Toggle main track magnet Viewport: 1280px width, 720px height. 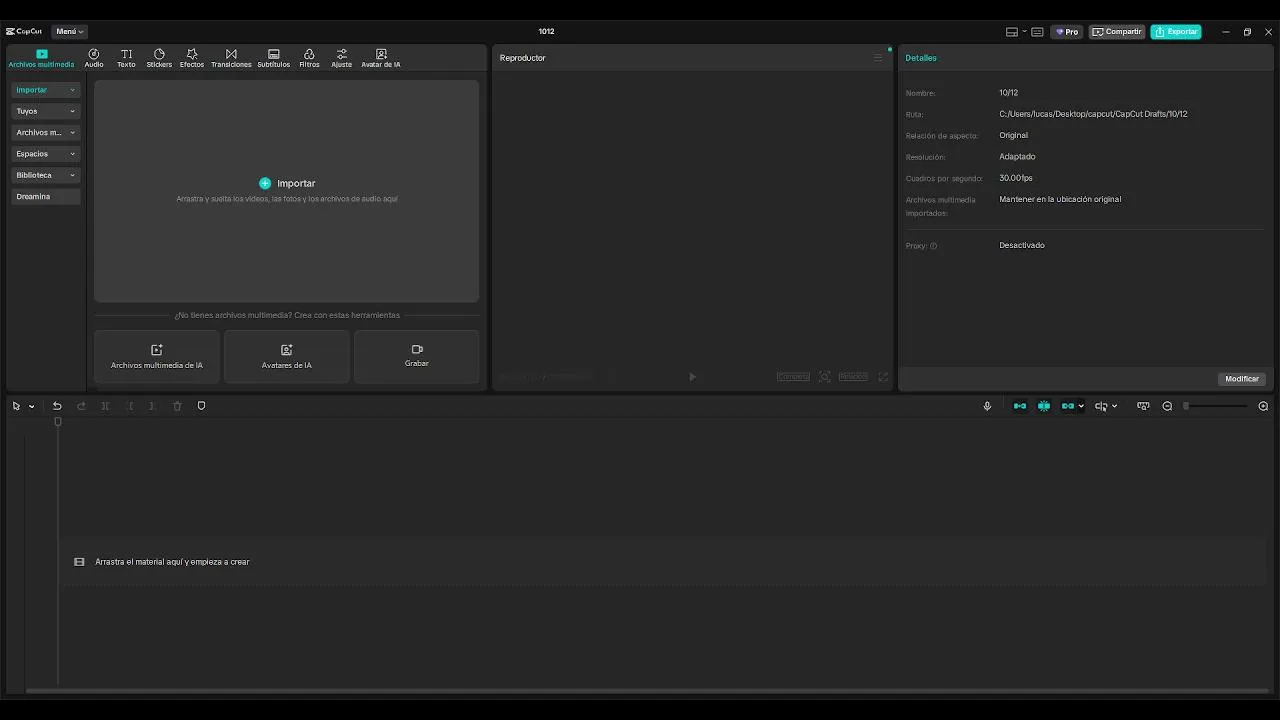[1020, 406]
